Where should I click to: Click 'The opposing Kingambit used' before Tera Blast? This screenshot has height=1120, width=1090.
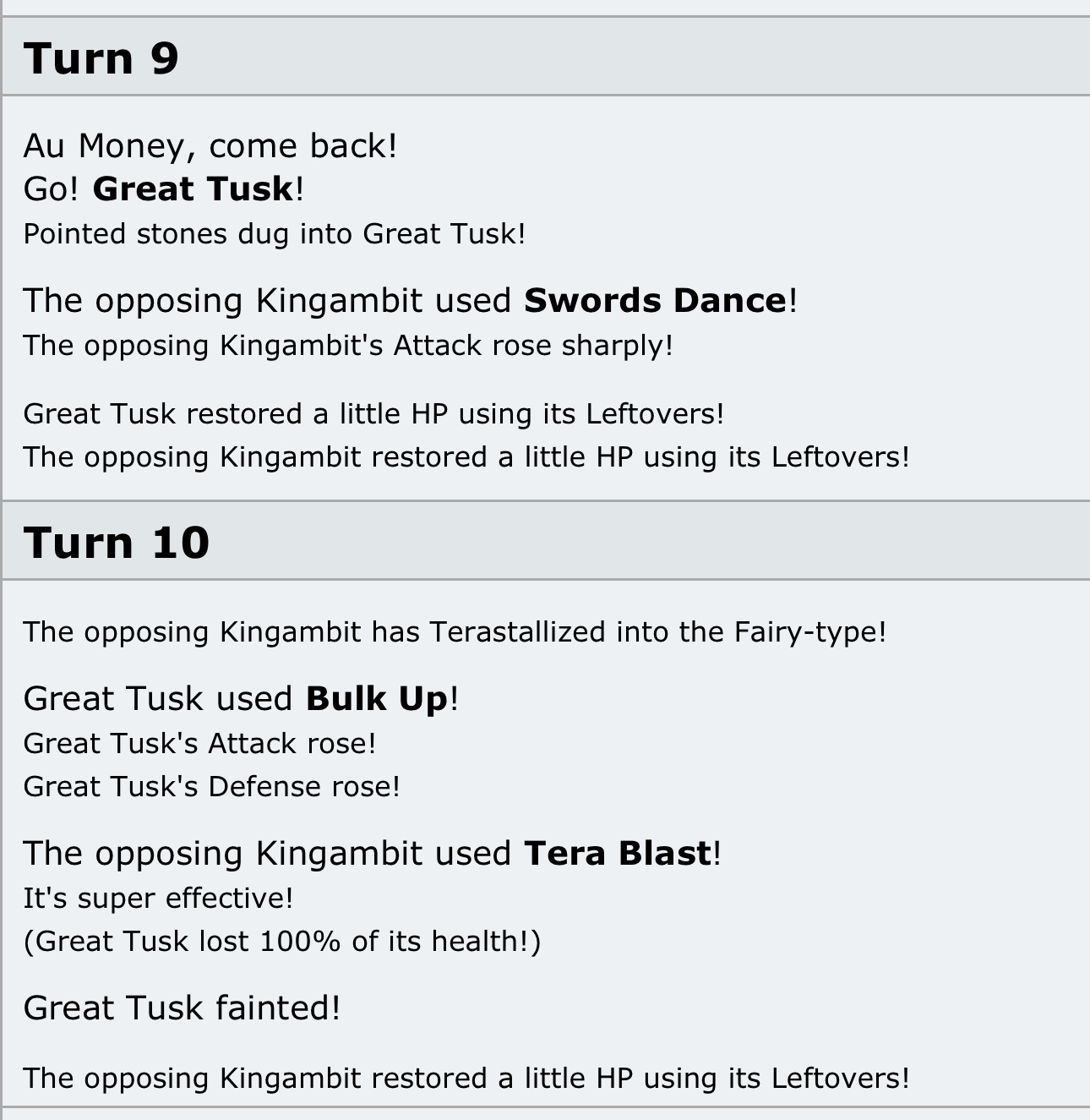tap(266, 854)
